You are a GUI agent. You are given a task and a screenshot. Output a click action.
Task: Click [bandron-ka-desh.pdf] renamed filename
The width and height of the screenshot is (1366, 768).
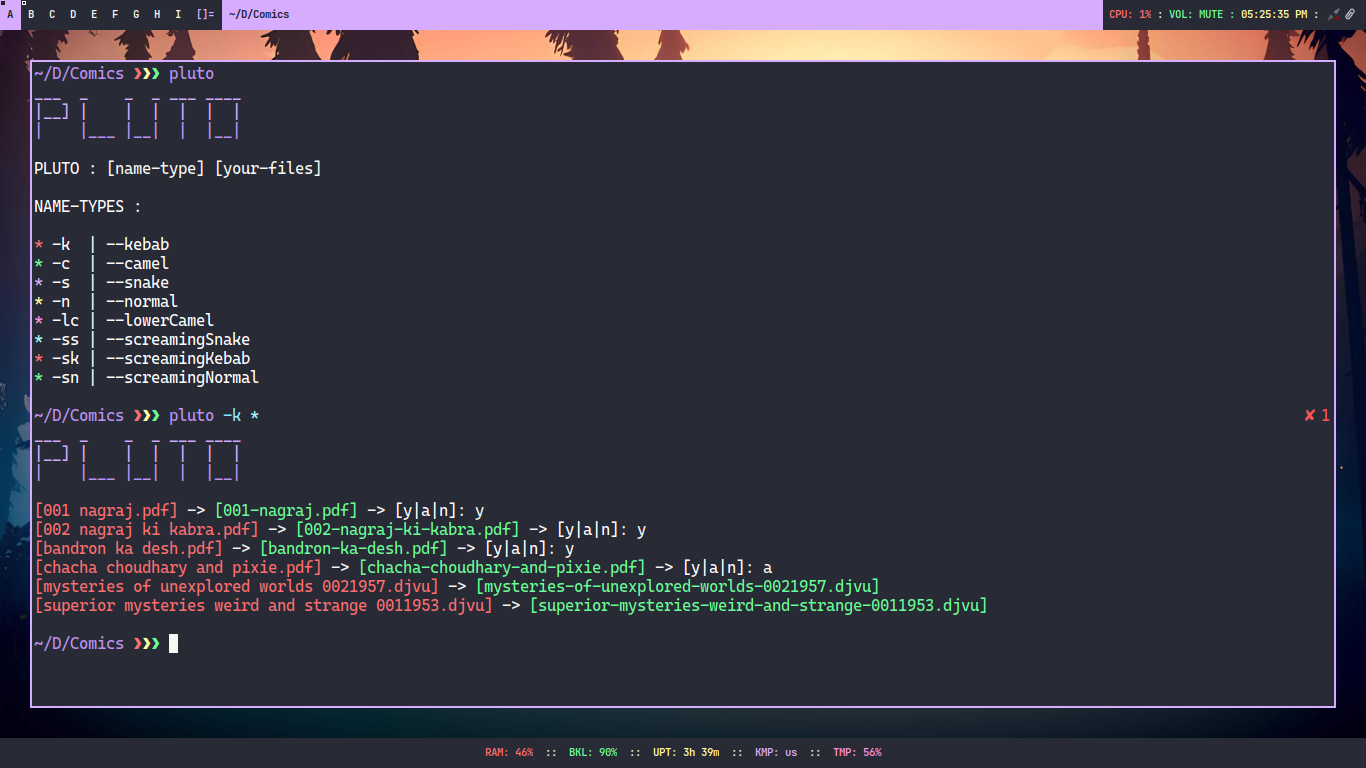pyautogui.click(x=353, y=548)
